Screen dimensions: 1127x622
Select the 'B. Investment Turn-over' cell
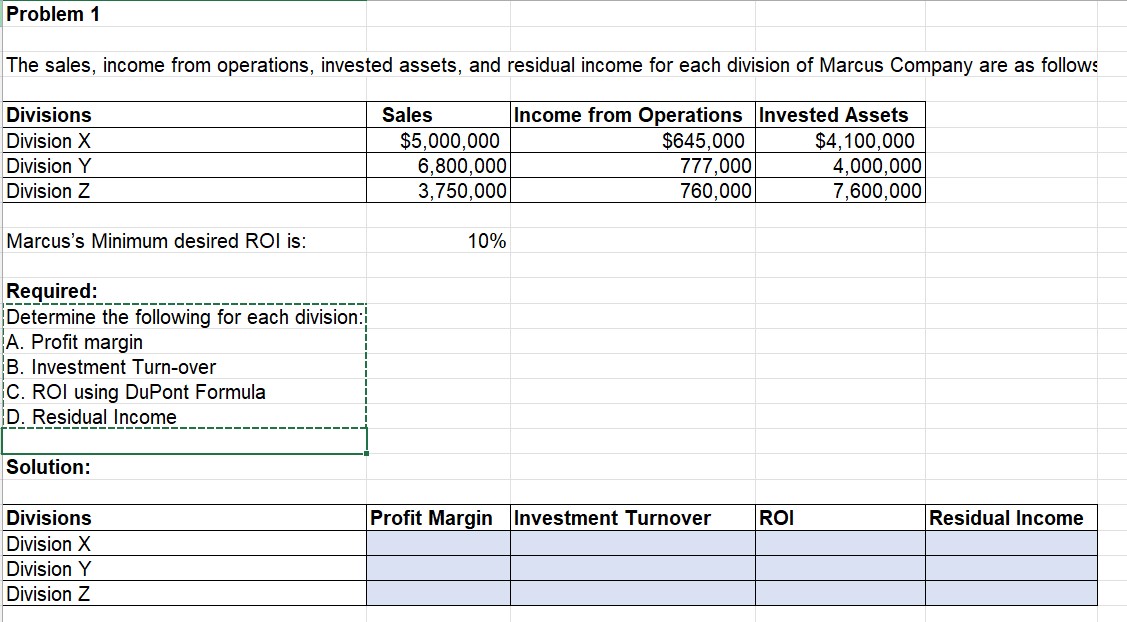click(x=184, y=367)
